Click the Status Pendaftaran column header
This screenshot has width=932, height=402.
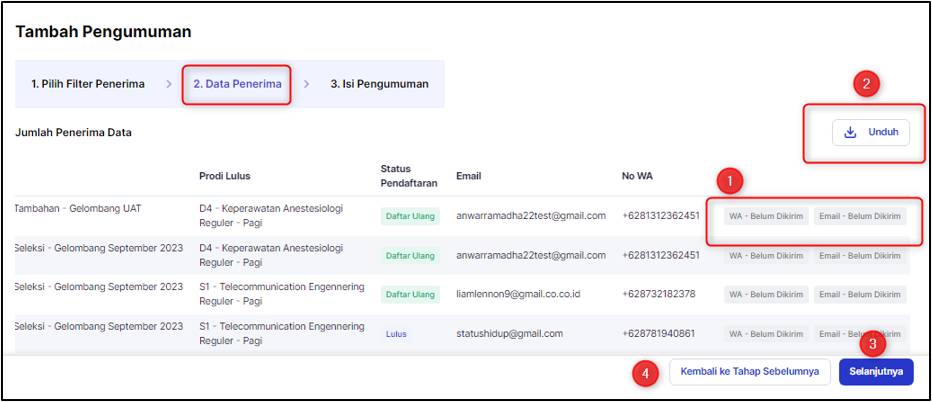pos(409,176)
